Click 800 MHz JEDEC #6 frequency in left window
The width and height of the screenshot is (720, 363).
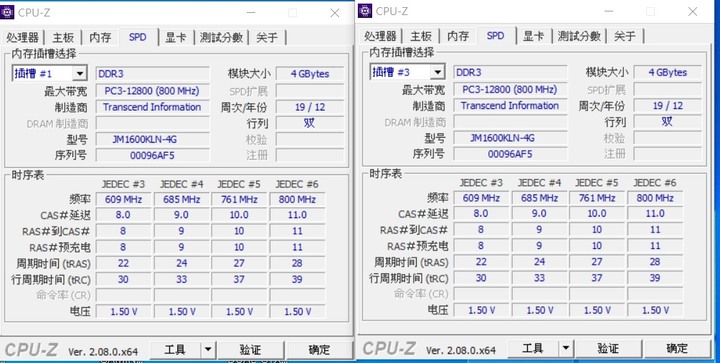tap(297, 199)
